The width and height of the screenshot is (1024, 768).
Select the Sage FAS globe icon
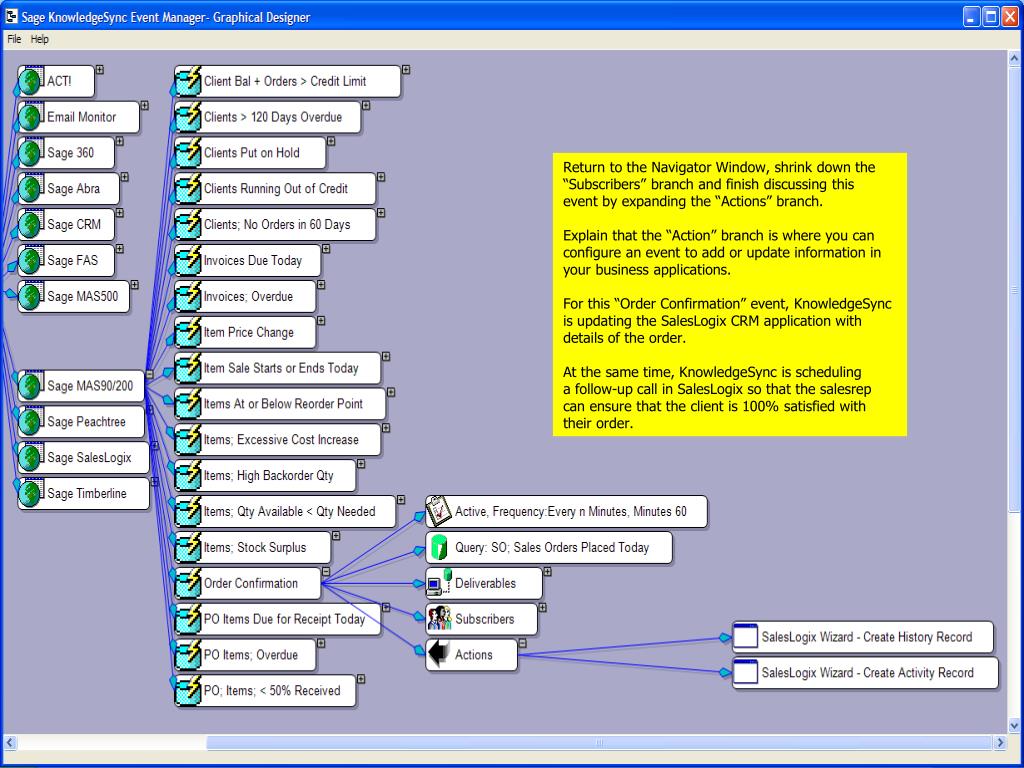31,261
